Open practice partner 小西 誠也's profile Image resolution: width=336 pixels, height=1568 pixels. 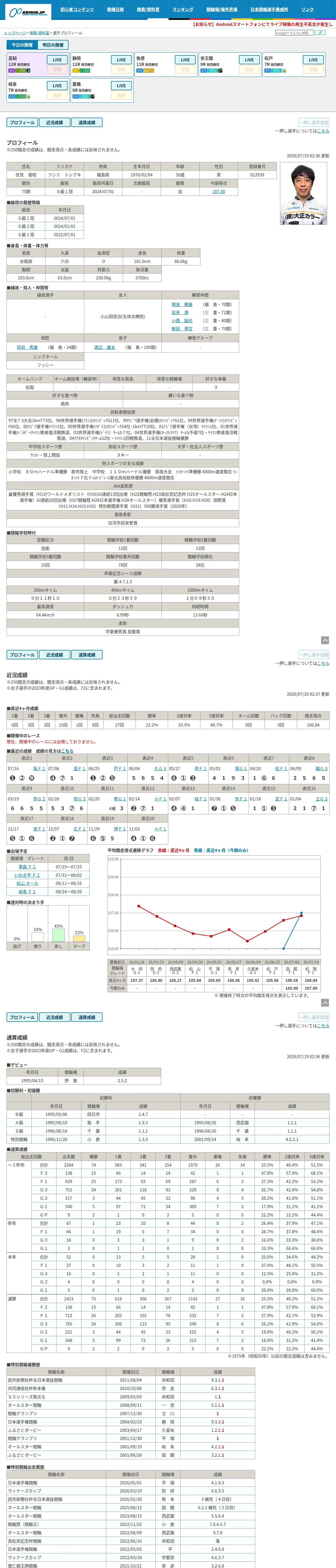point(182,321)
